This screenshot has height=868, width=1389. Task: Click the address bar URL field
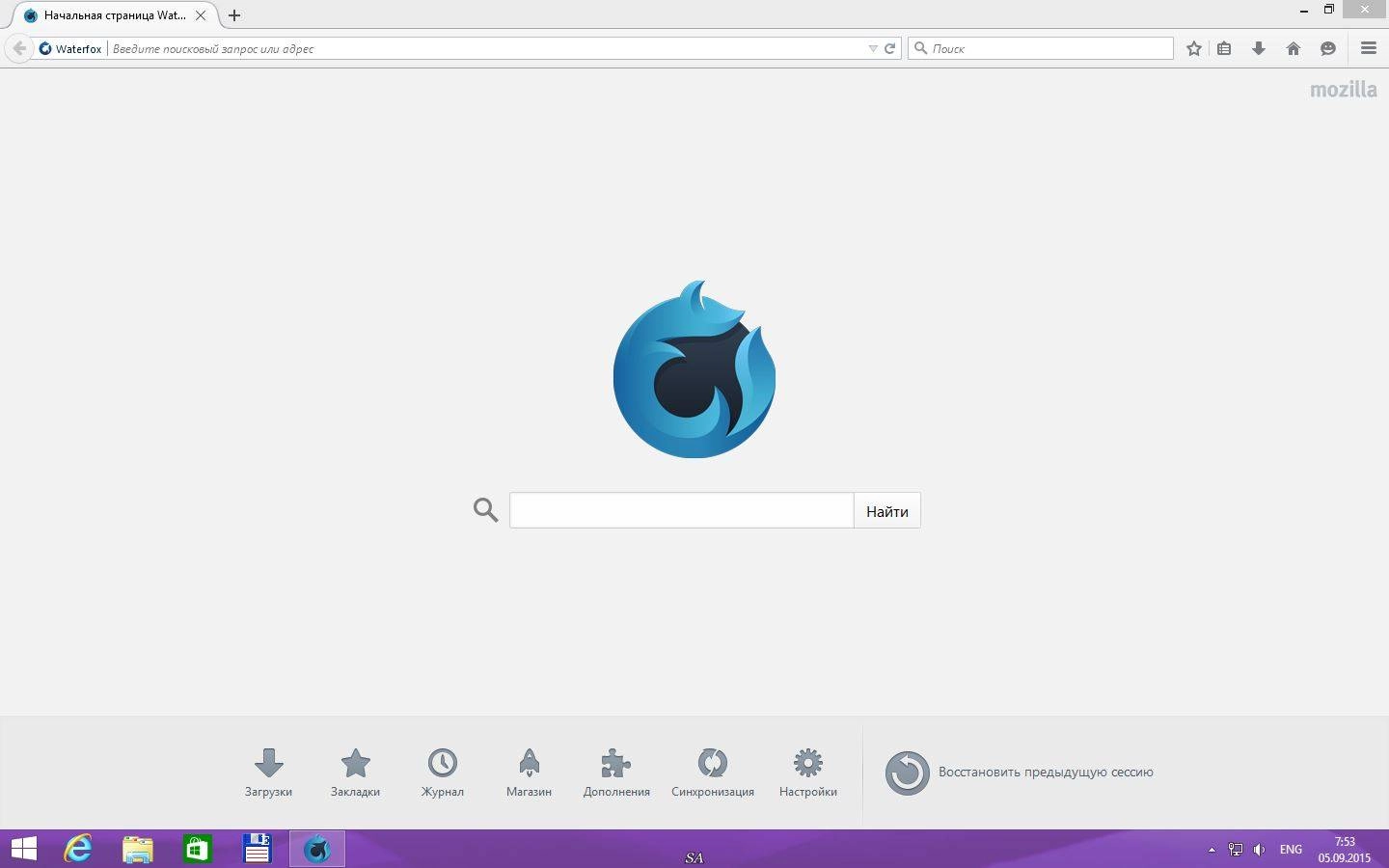tap(487, 48)
